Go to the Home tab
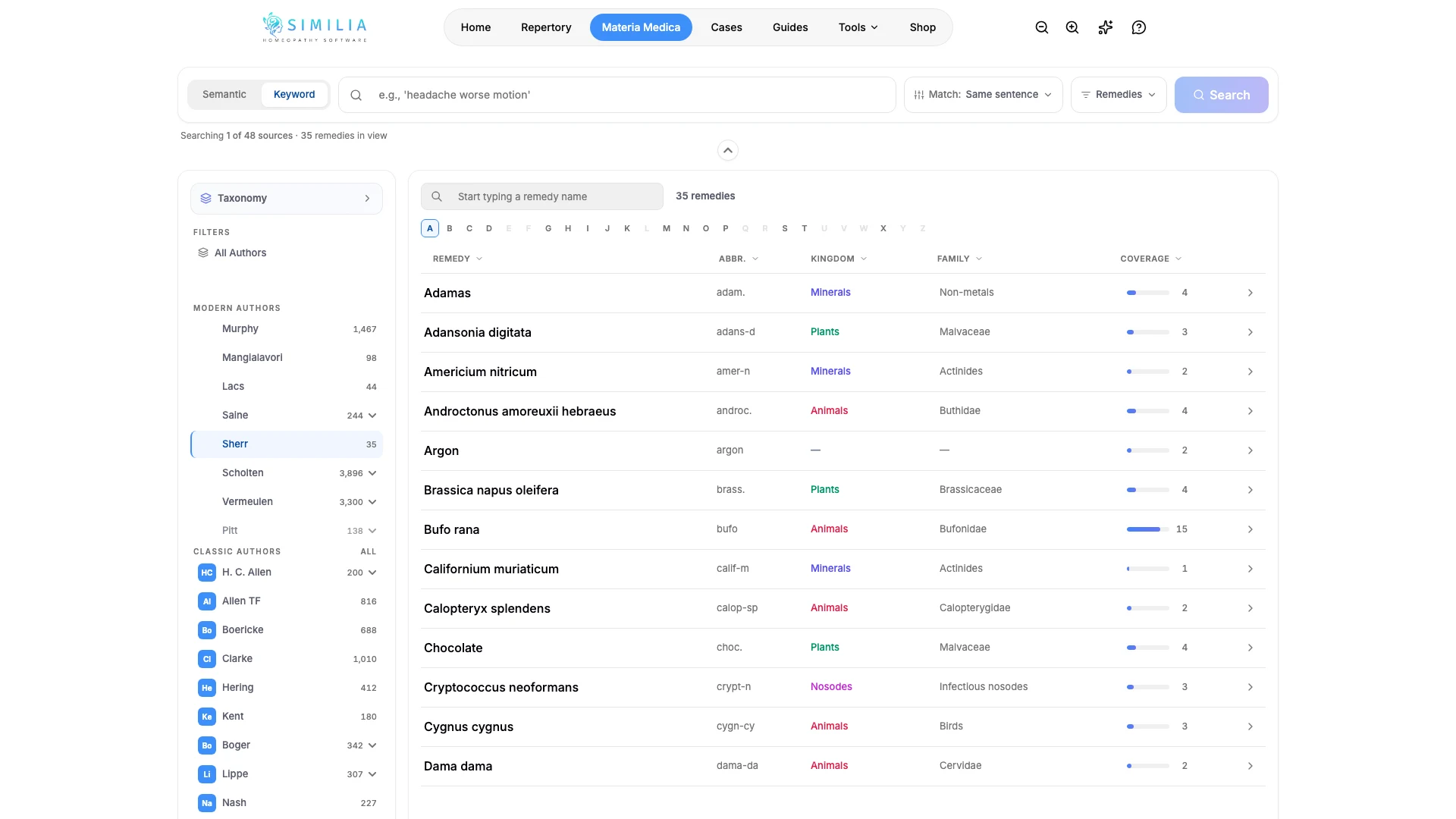 click(475, 27)
